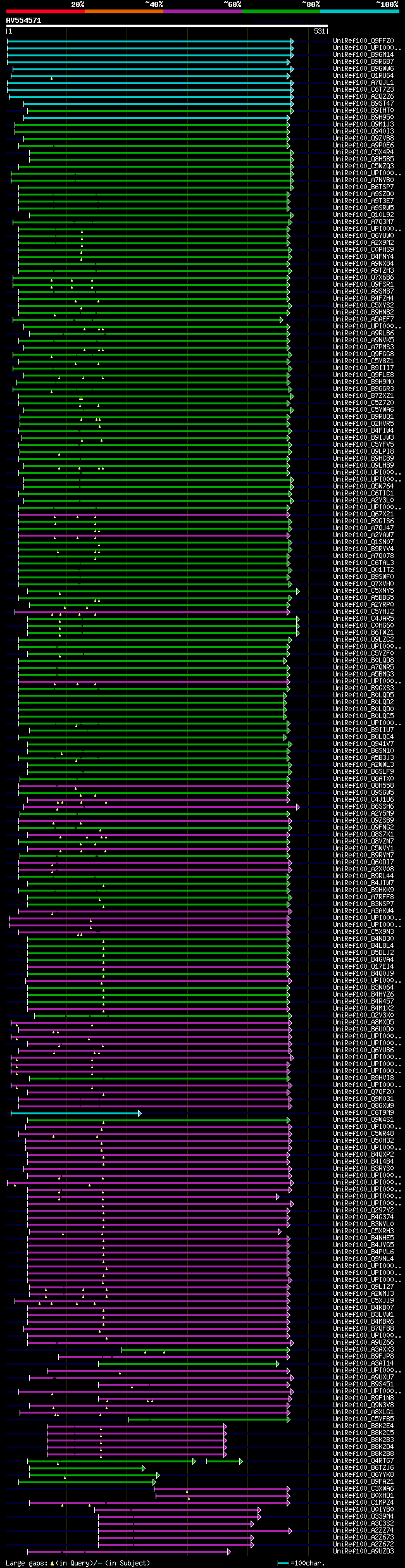
Task: Select the UniRef100_A9P0E6 label
Action: [363, 146]
